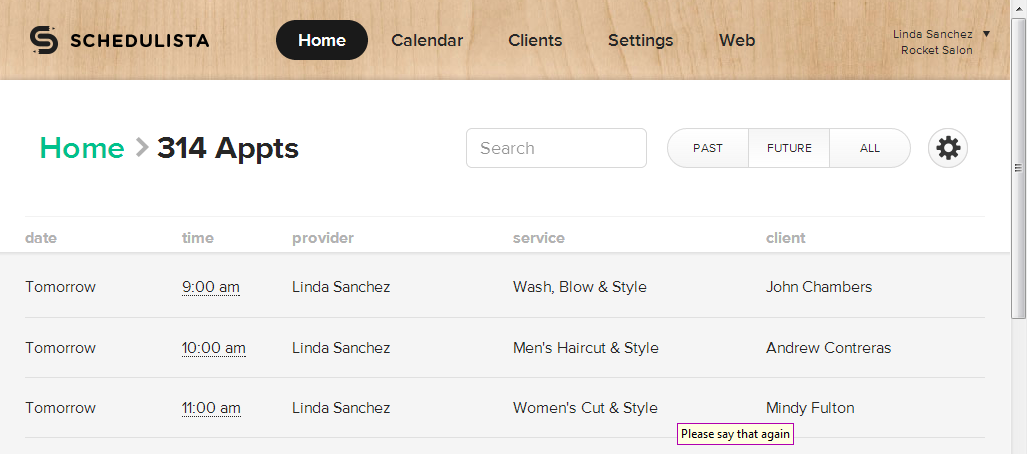Click the Men's Haircut & Style service

(586, 348)
